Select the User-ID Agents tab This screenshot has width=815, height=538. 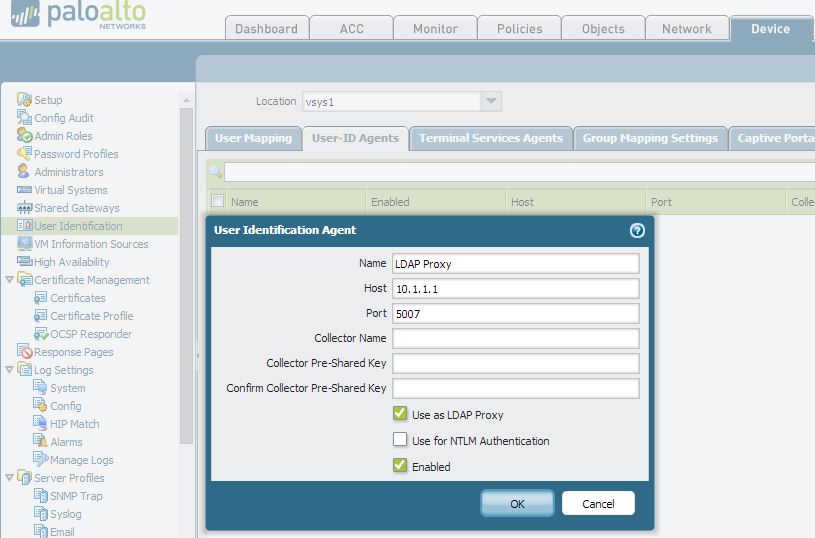(356, 138)
